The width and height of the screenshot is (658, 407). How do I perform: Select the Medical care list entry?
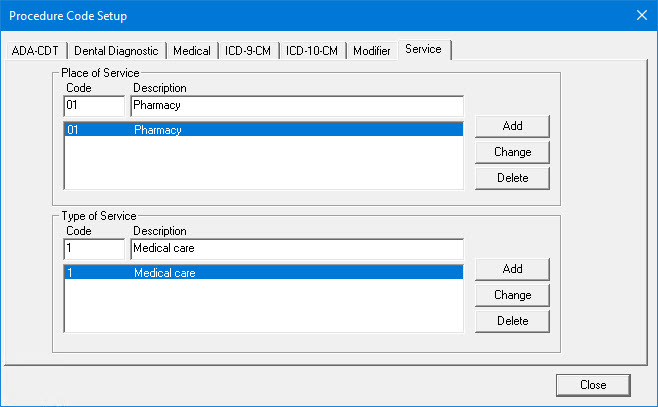click(263, 272)
